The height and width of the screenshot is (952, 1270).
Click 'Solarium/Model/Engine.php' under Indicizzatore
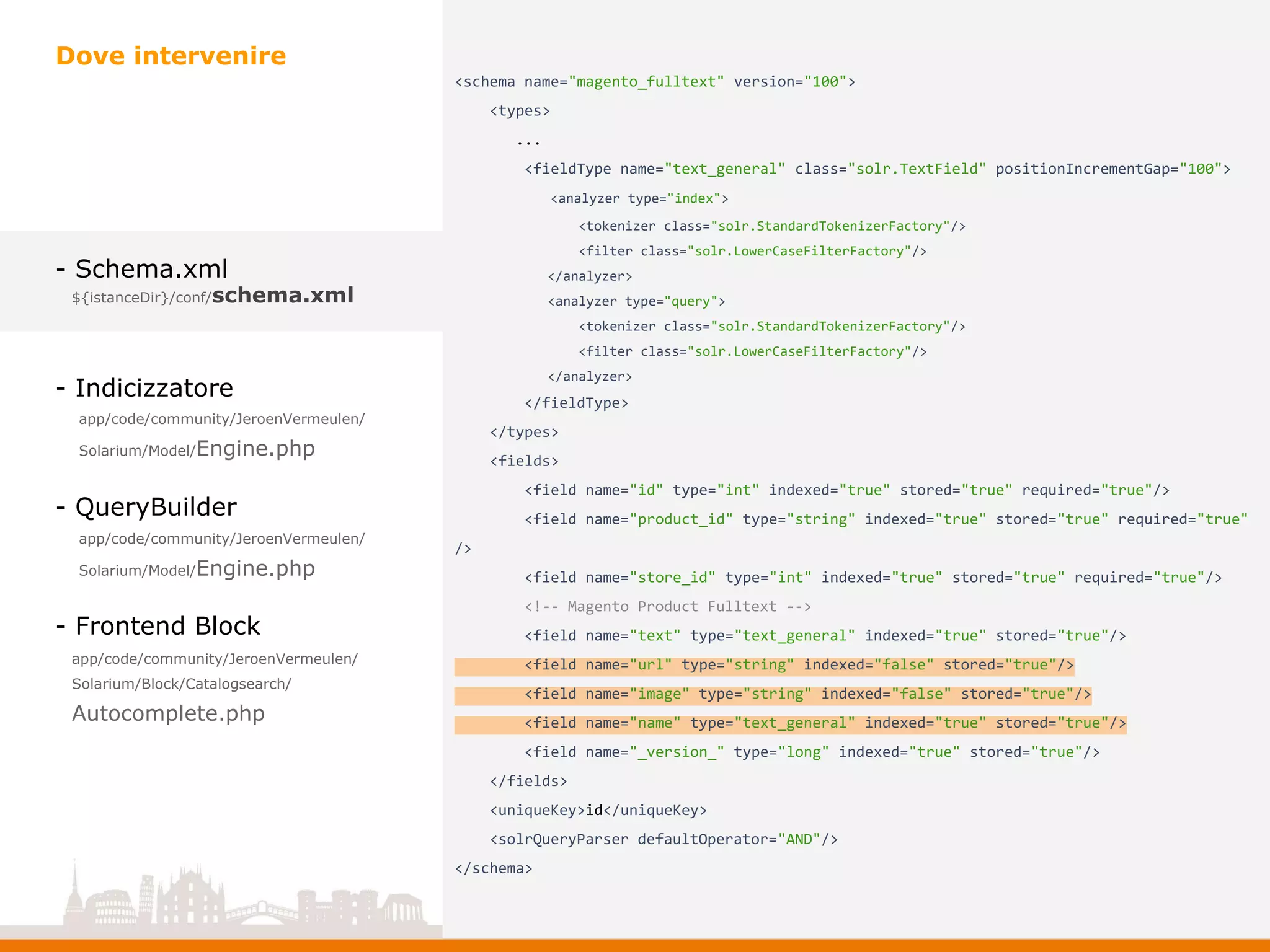coord(197,448)
